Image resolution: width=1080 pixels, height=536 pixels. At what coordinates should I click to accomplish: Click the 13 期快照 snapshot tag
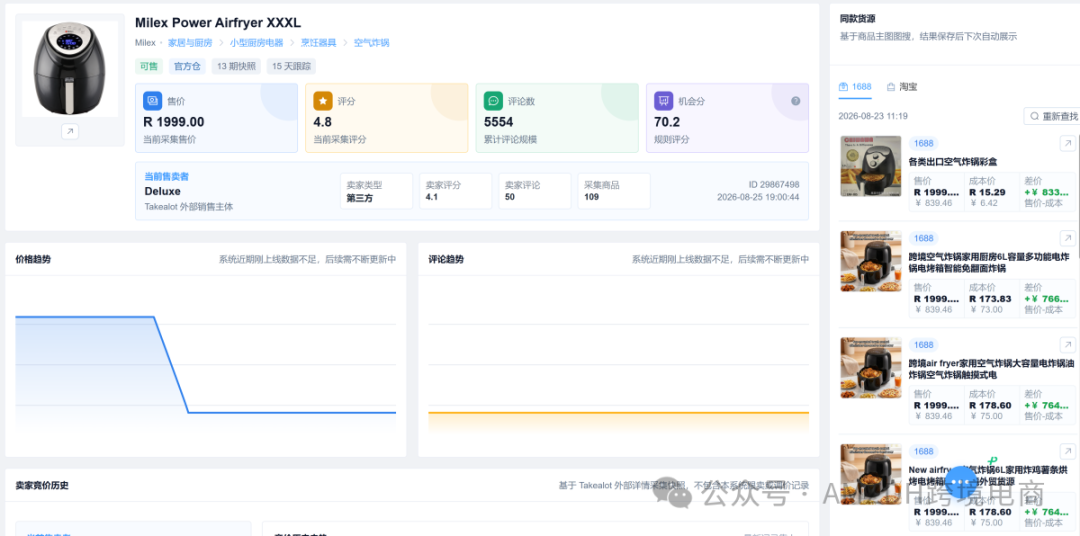click(x=236, y=67)
